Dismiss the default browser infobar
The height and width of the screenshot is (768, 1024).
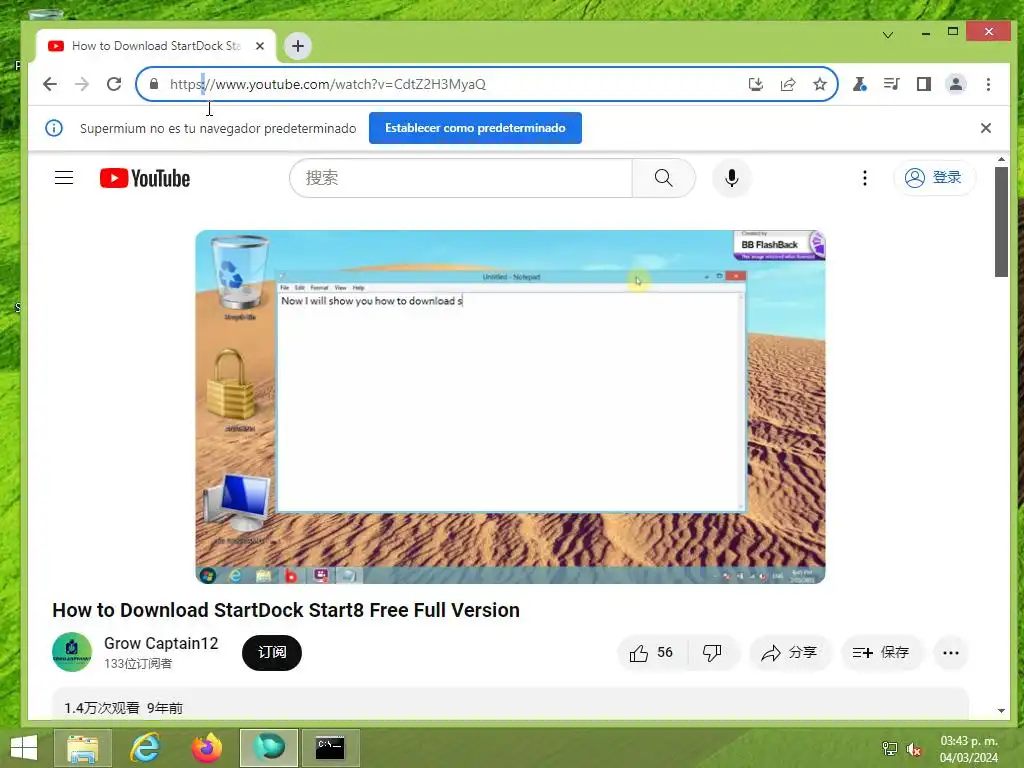[x=985, y=128]
